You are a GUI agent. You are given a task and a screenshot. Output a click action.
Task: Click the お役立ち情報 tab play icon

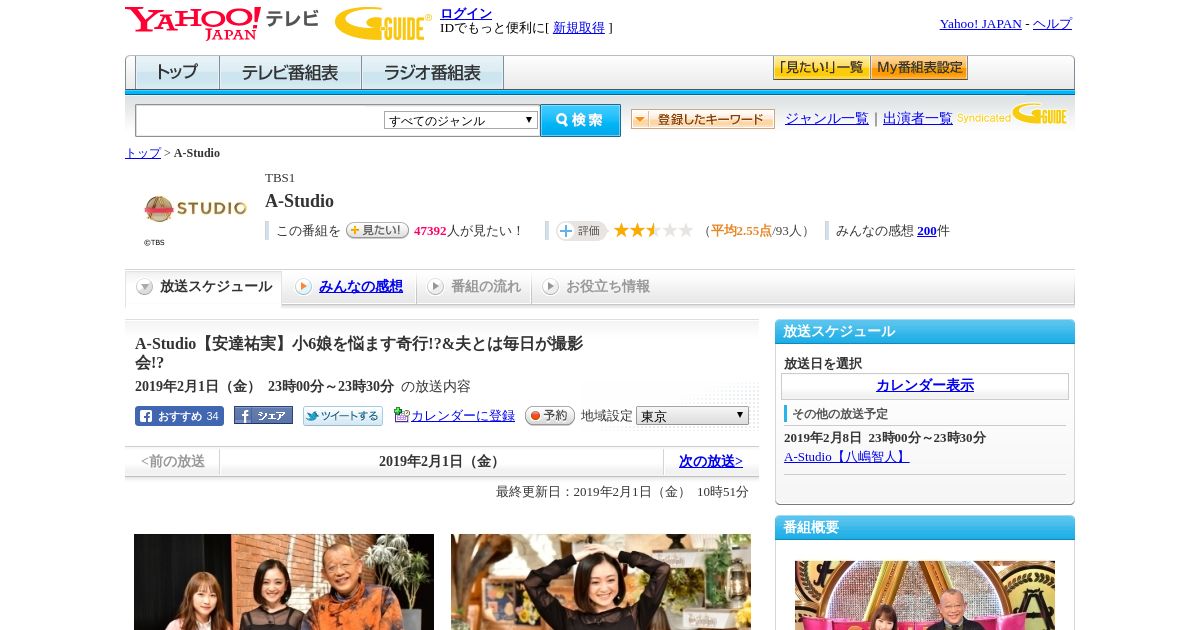[550, 287]
